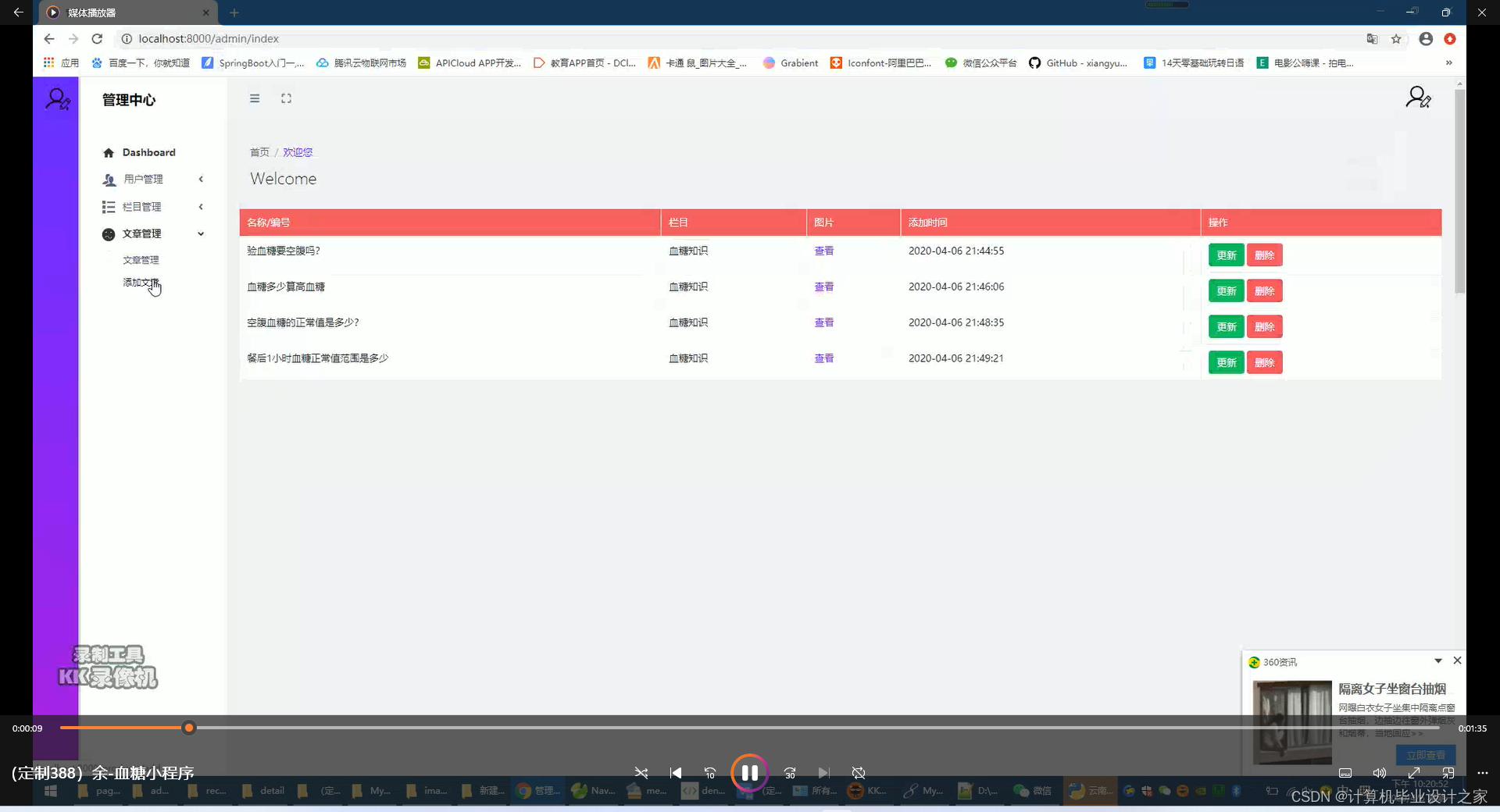Screen dimensions: 1500x812
Task: Toggle subtitles/captions icon in player
Action: (x=1345, y=773)
